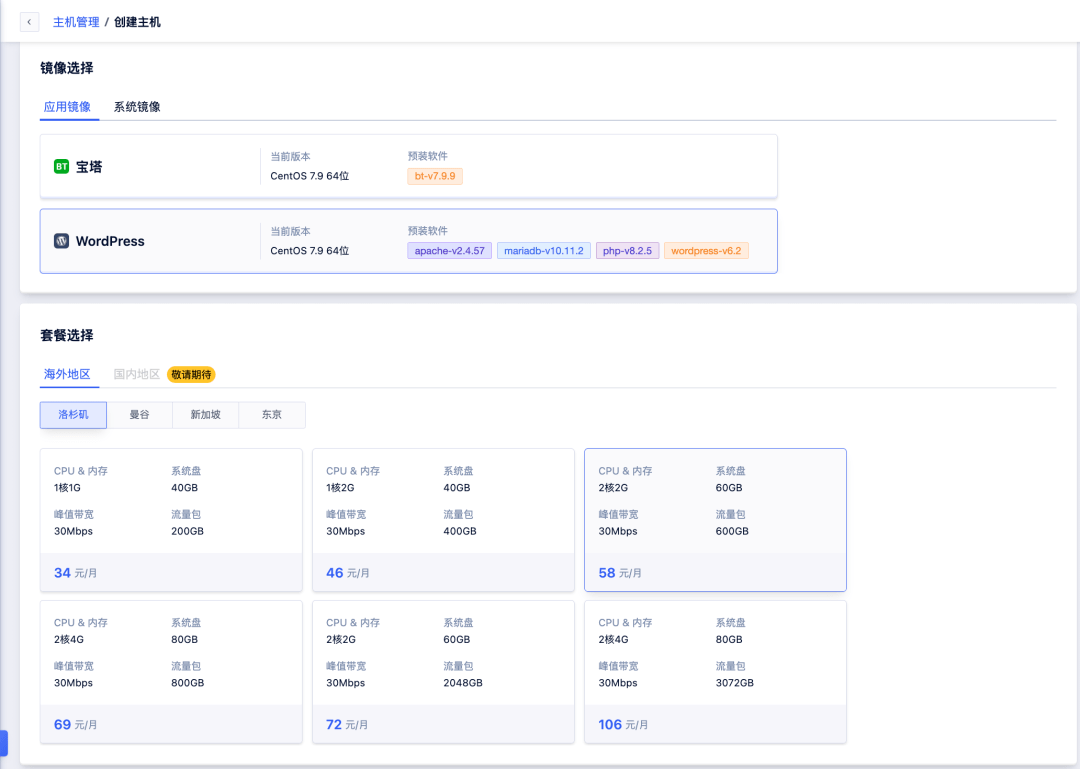Select the 58 元/月 plan card
Image resolution: width=1080 pixels, height=769 pixels.
point(715,520)
